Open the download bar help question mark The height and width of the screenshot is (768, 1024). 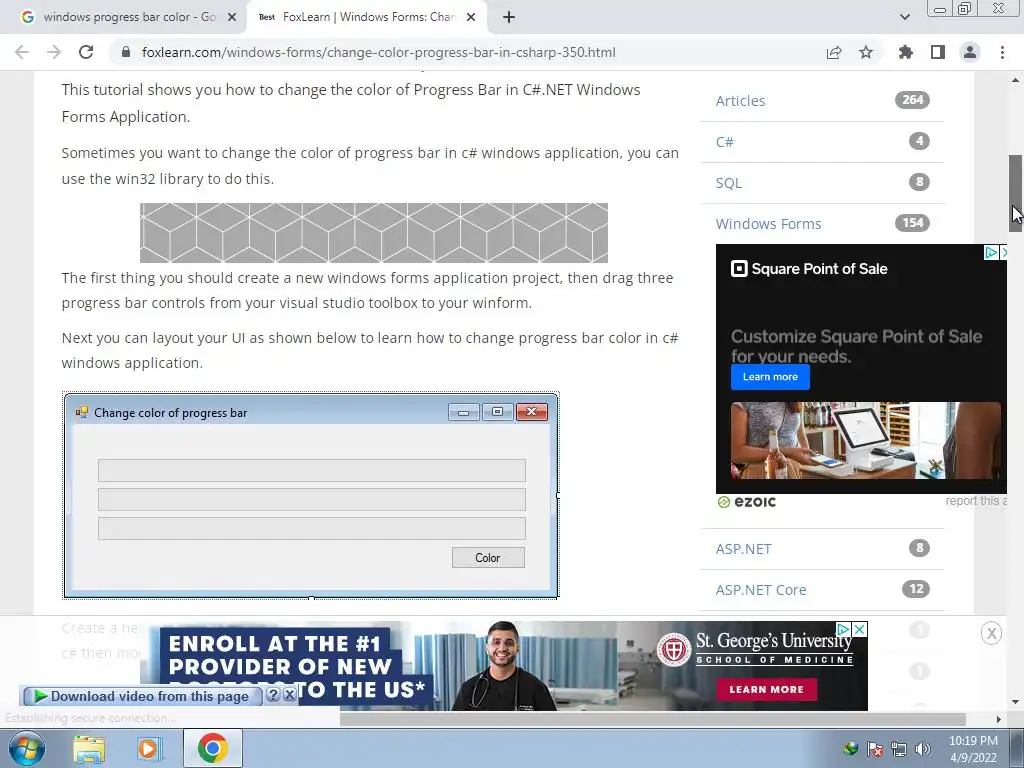click(274, 696)
